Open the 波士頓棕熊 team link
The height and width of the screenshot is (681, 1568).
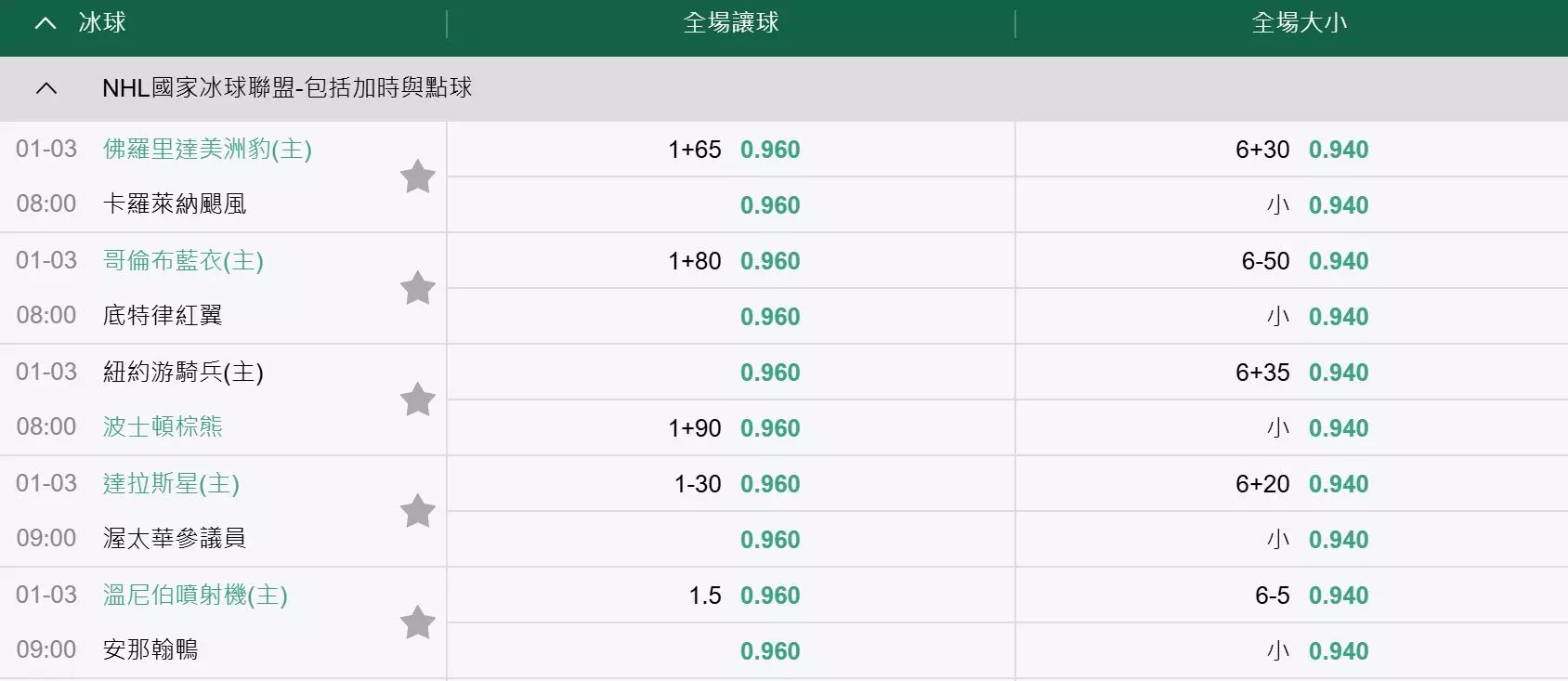(163, 426)
